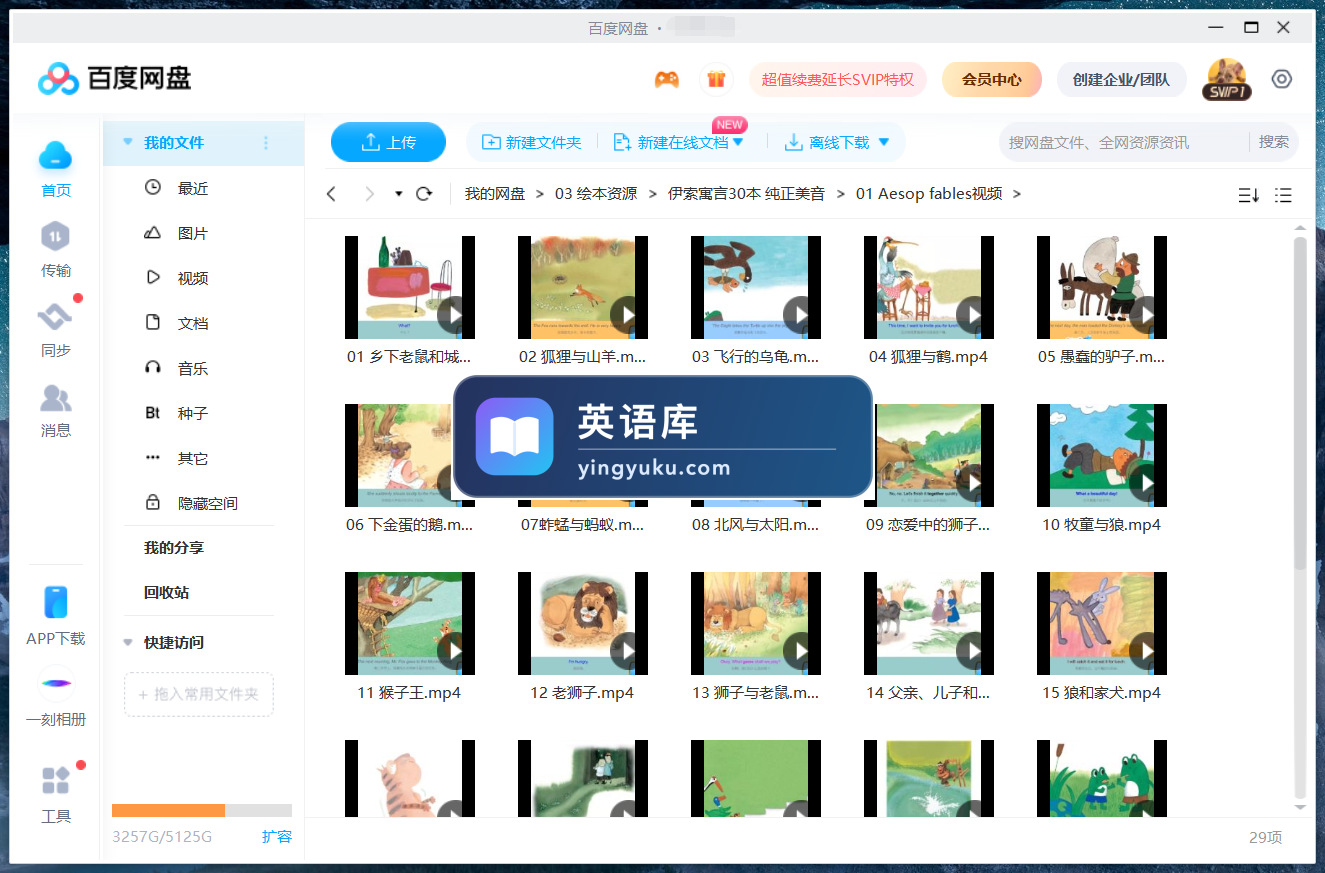The image size is (1325, 873).
Task: Click the scrollbar down arrow
Action: (x=1300, y=806)
